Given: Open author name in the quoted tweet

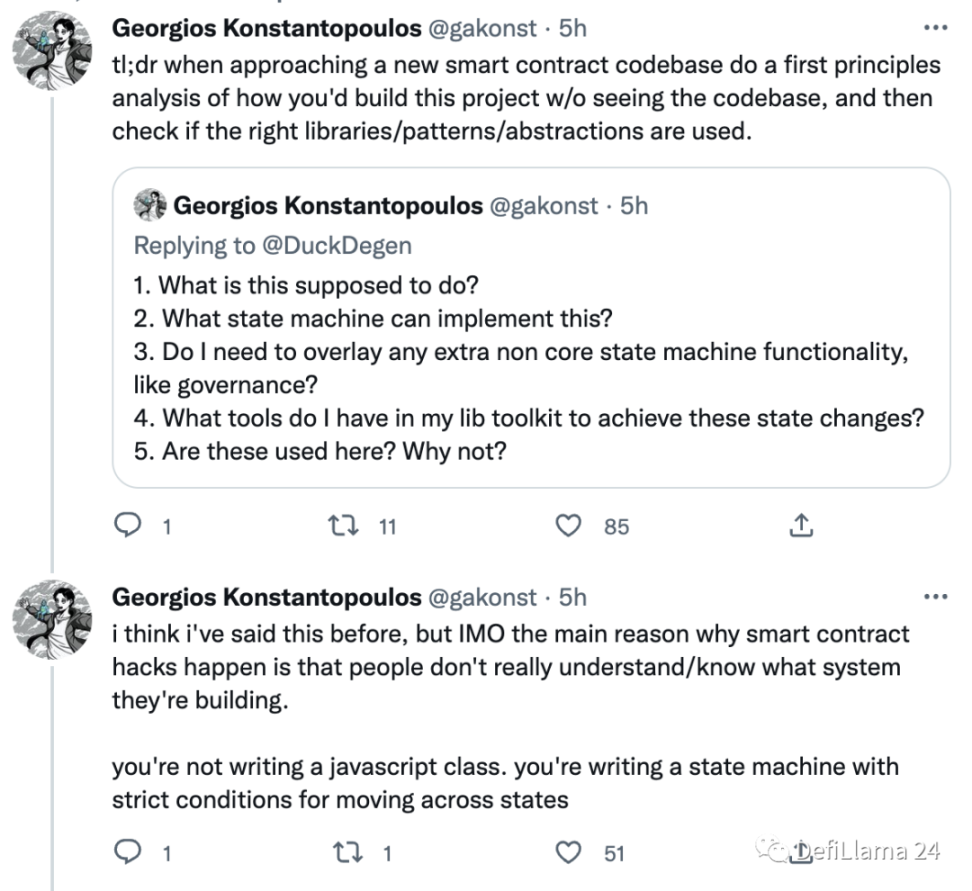Looking at the screenshot, I should (x=328, y=206).
